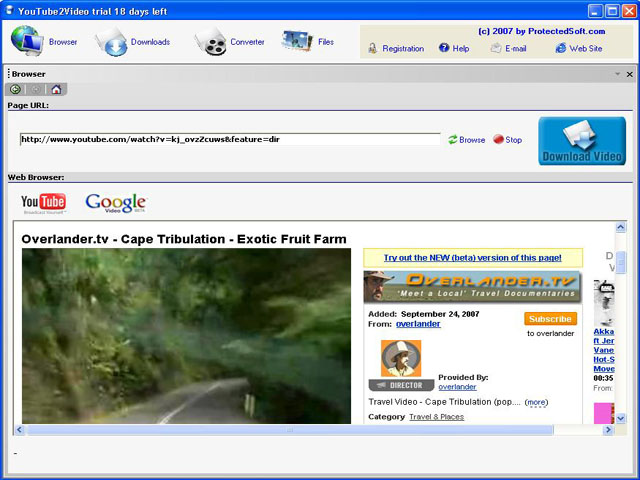Click the Overlander.tv banner image
640x480 pixels.
pos(472,286)
